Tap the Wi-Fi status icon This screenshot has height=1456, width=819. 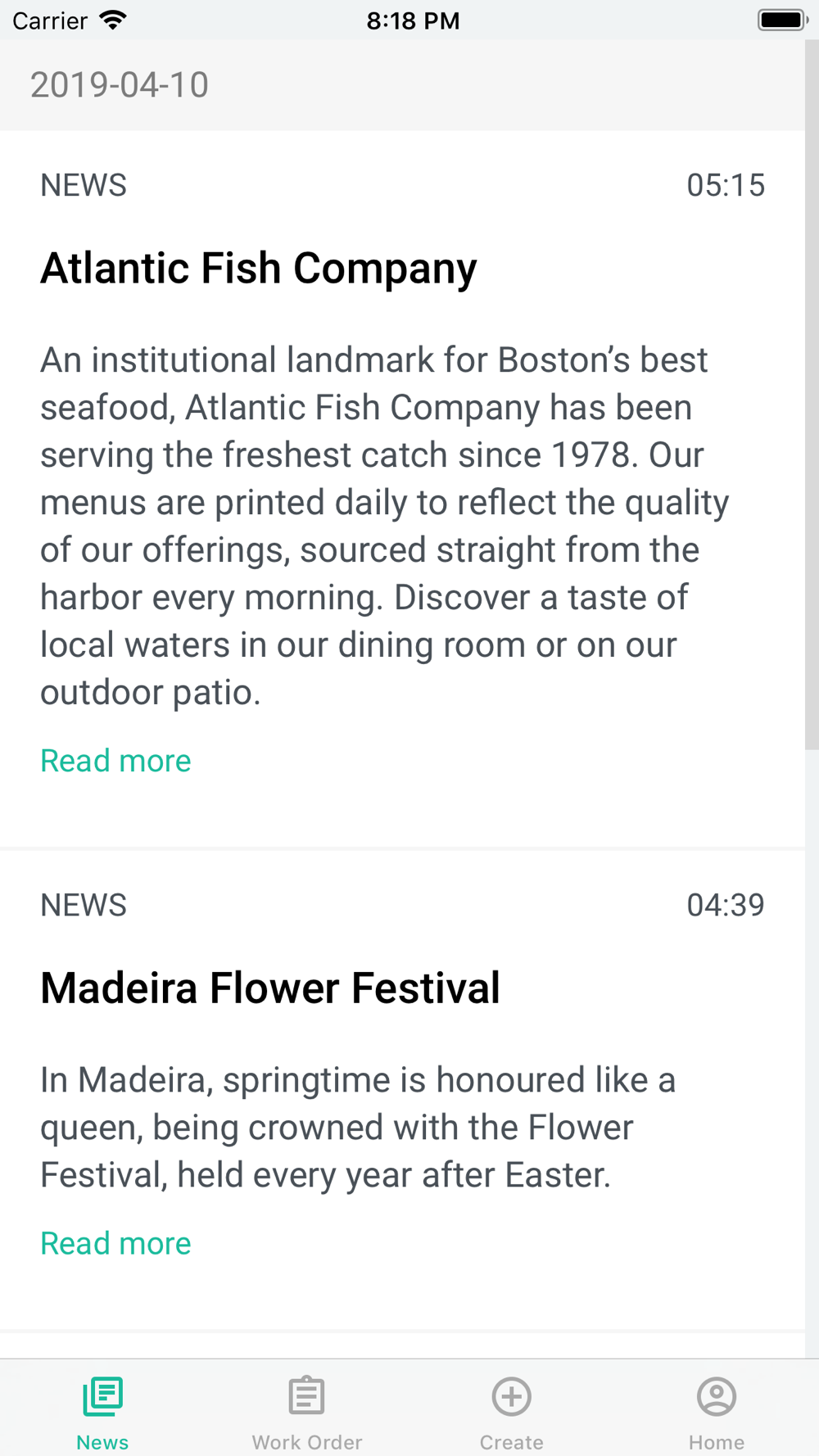tap(113, 20)
